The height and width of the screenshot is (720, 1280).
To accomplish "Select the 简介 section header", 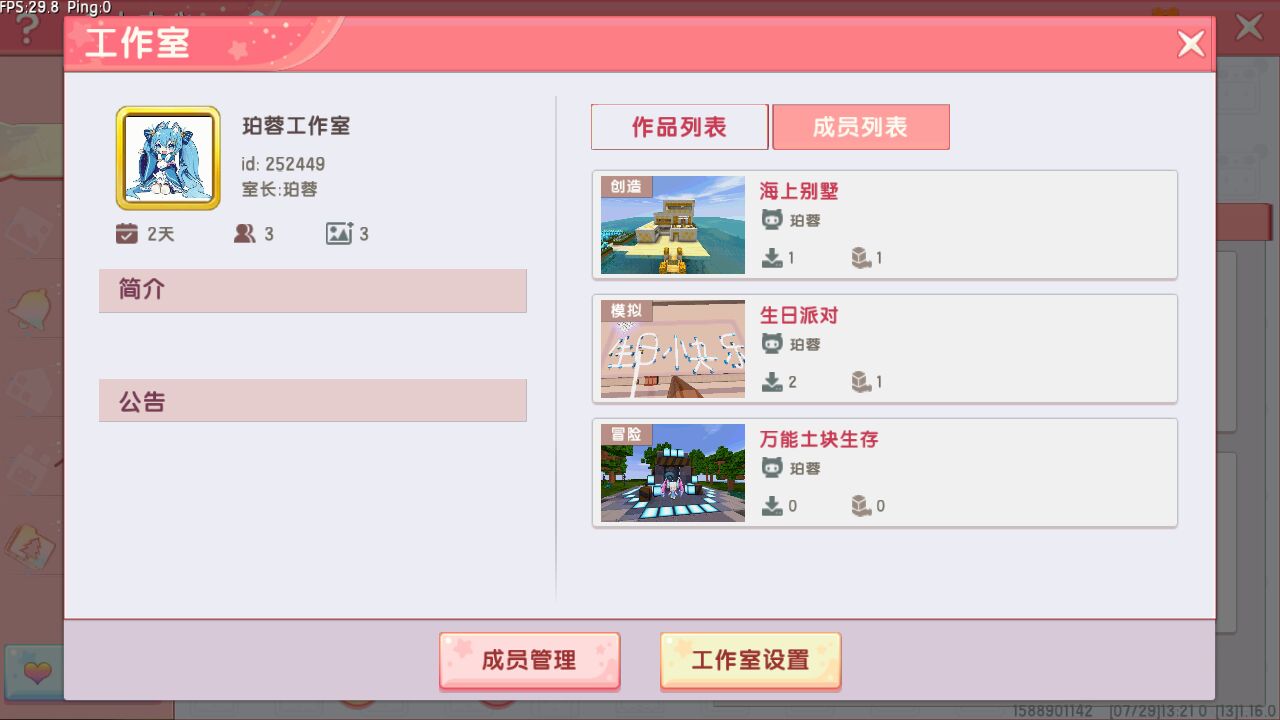I will click(x=312, y=290).
